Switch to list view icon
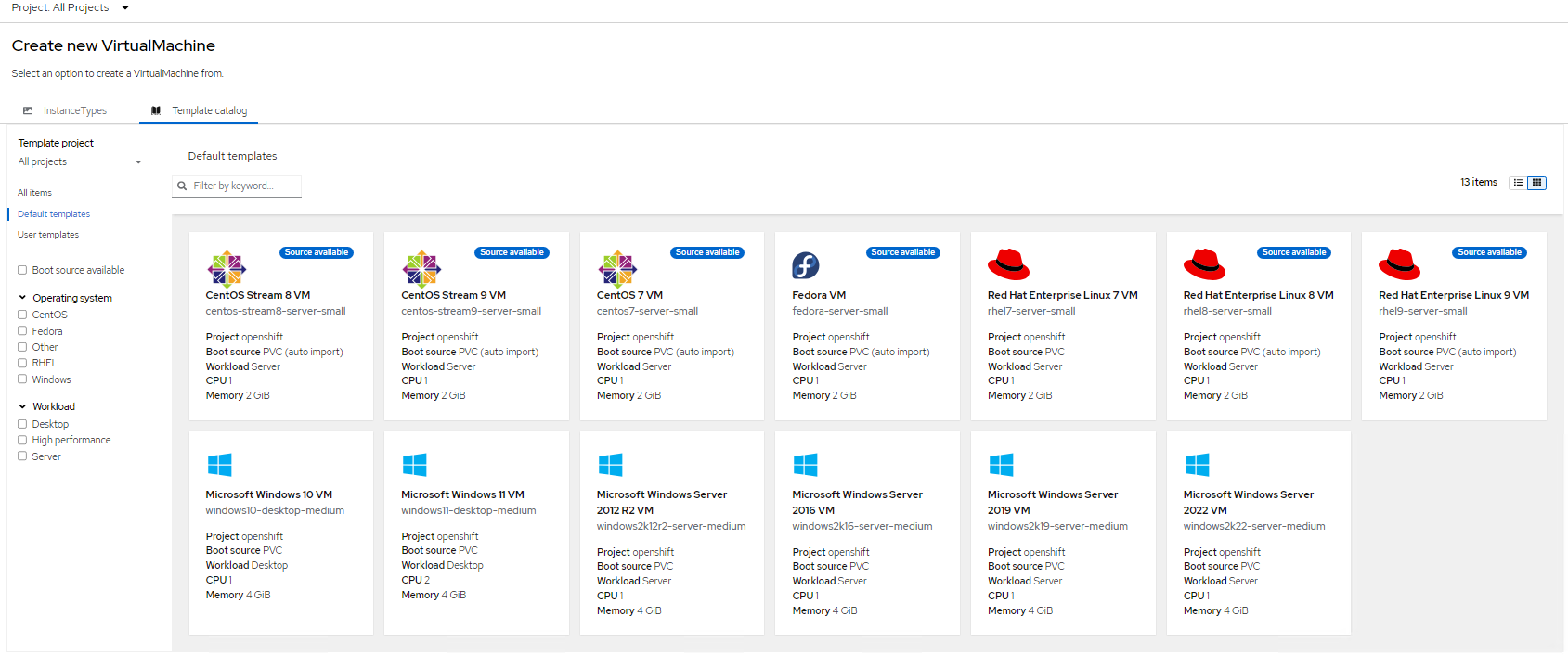The image size is (1568, 655). (1518, 183)
